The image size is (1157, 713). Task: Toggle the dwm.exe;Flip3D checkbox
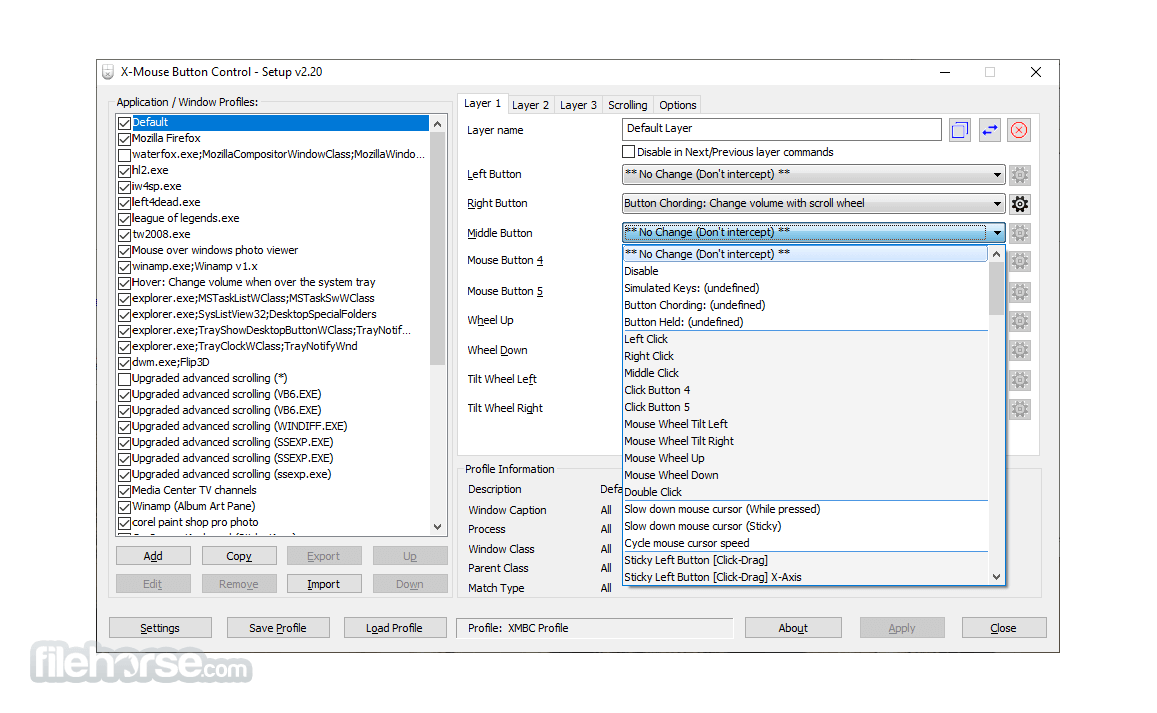[125, 363]
